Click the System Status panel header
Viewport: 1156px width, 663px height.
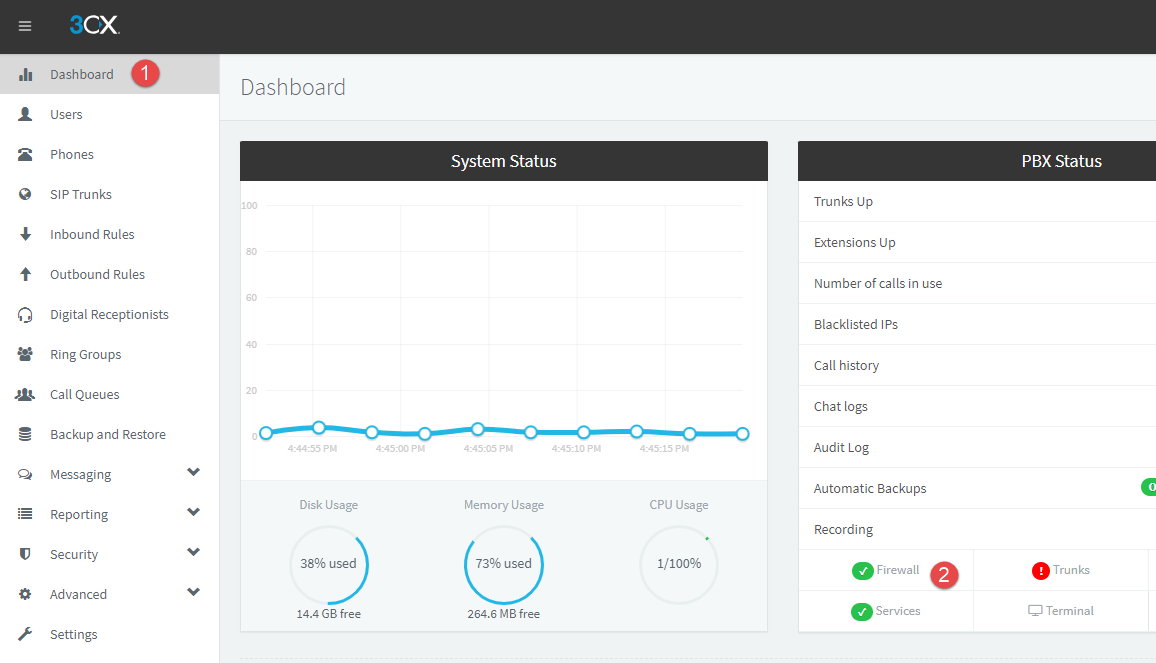504,161
